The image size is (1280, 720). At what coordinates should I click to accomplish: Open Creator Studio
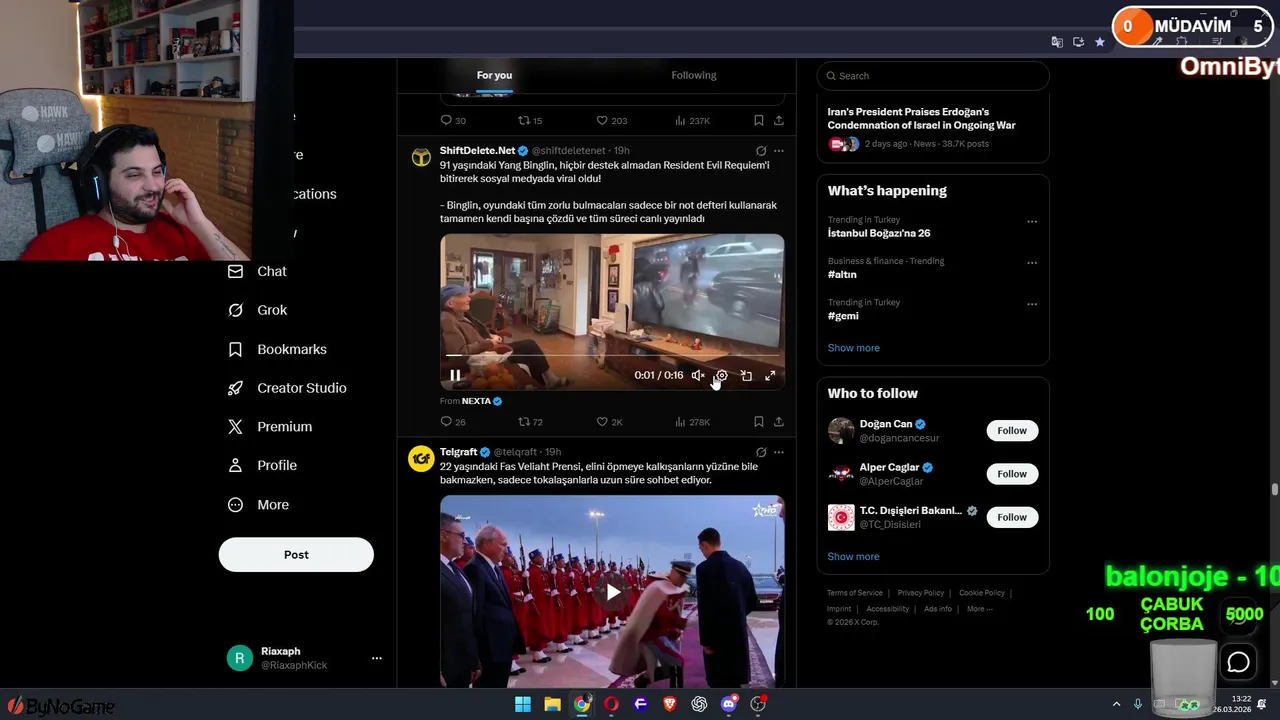click(287, 388)
